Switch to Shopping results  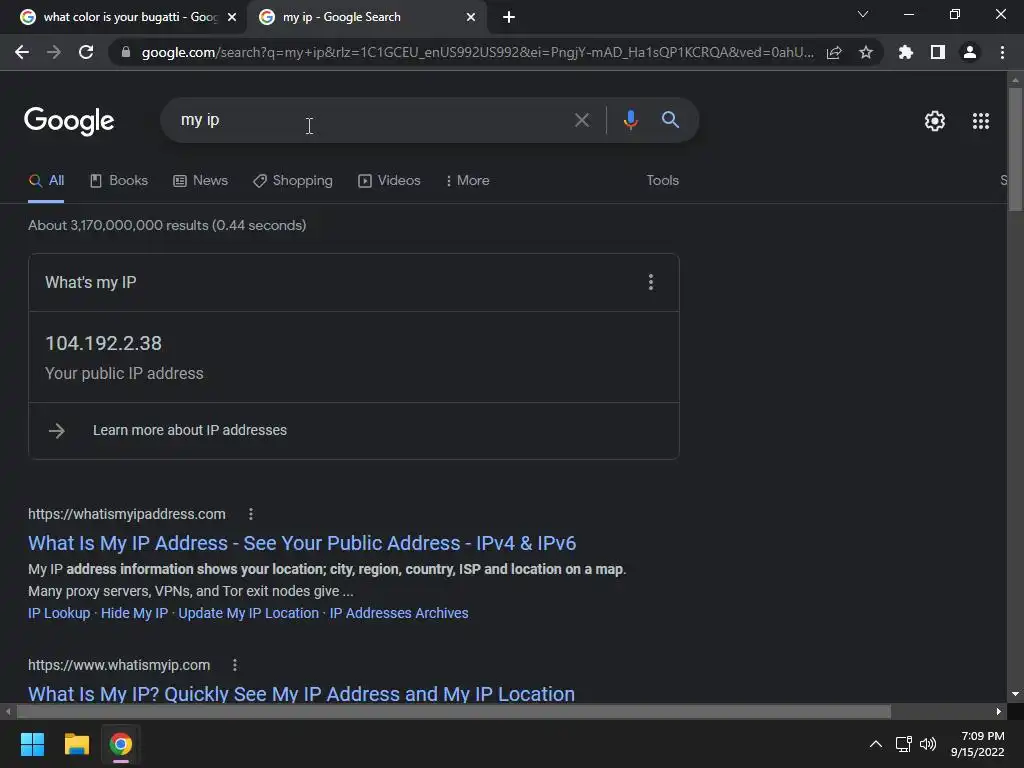[x=293, y=181]
